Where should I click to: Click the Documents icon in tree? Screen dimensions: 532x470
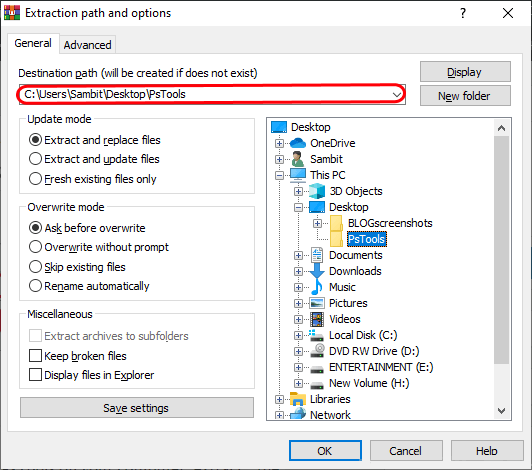pos(317,255)
